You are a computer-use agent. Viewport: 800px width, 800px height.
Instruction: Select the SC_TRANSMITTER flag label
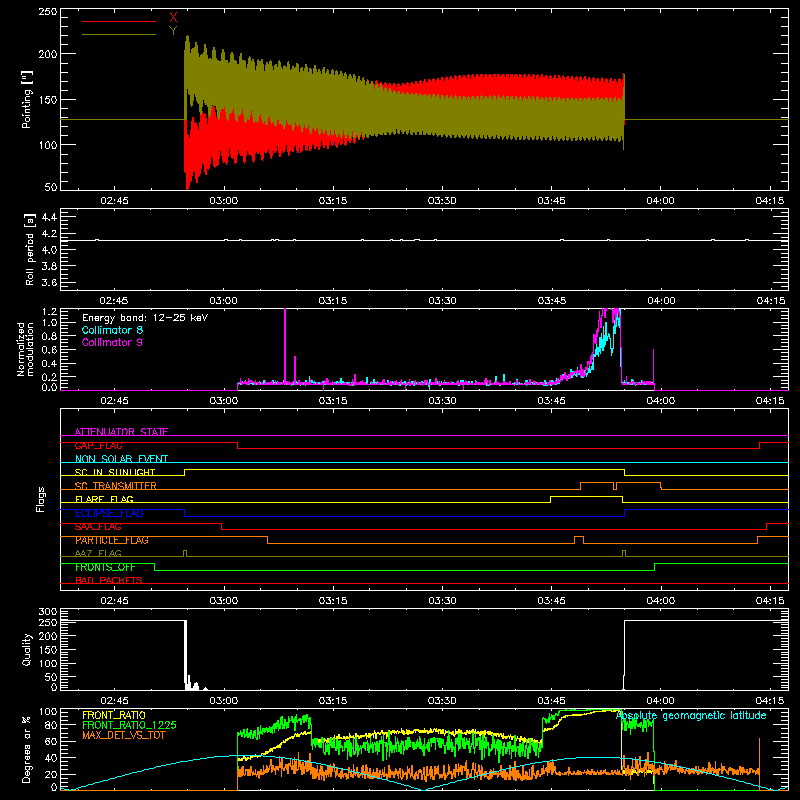coord(115,486)
